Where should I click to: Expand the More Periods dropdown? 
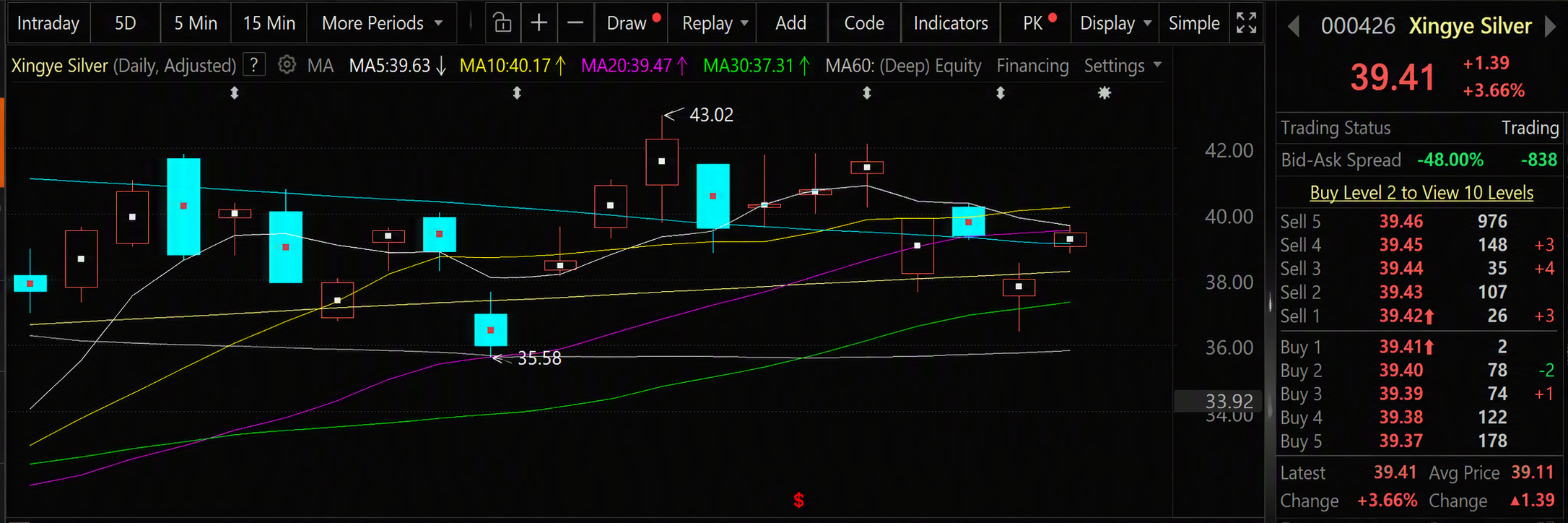pyautogui.click(x=382, y=23)
